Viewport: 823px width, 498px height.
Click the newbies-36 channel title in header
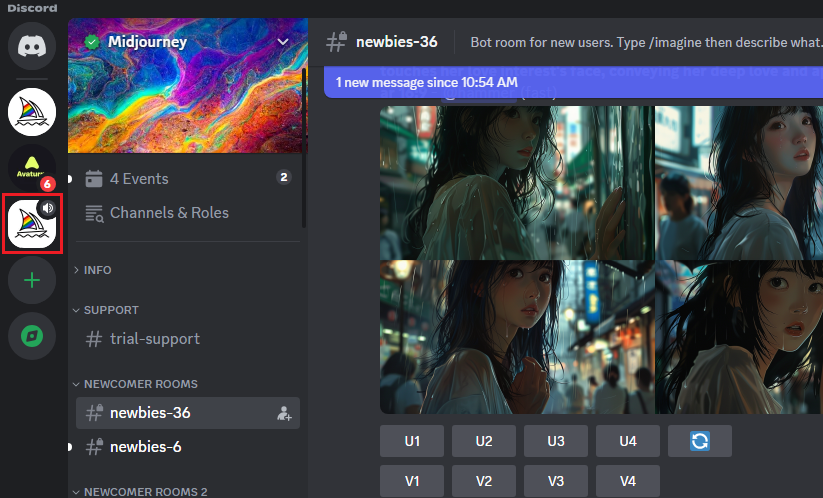pos(397,42)
